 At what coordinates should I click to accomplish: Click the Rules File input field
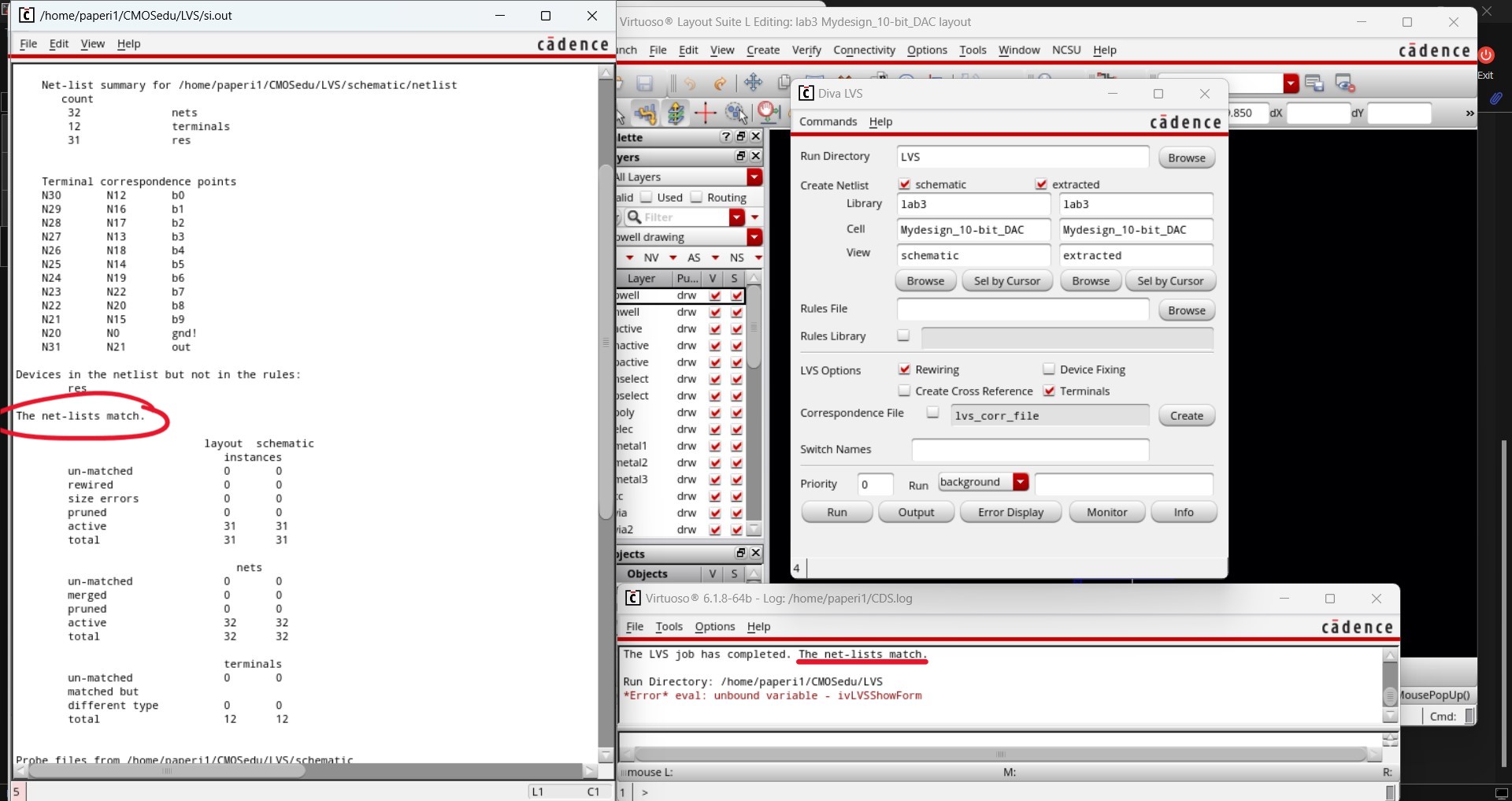pos(1022,310)
